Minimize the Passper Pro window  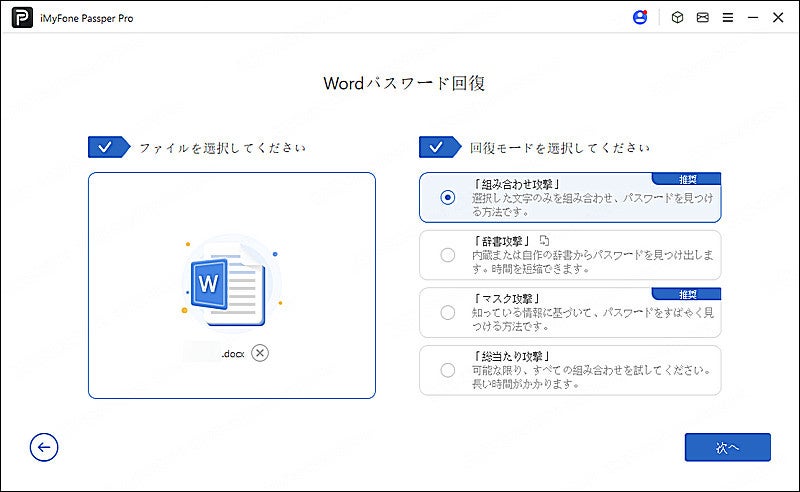(x=753, y=17)
